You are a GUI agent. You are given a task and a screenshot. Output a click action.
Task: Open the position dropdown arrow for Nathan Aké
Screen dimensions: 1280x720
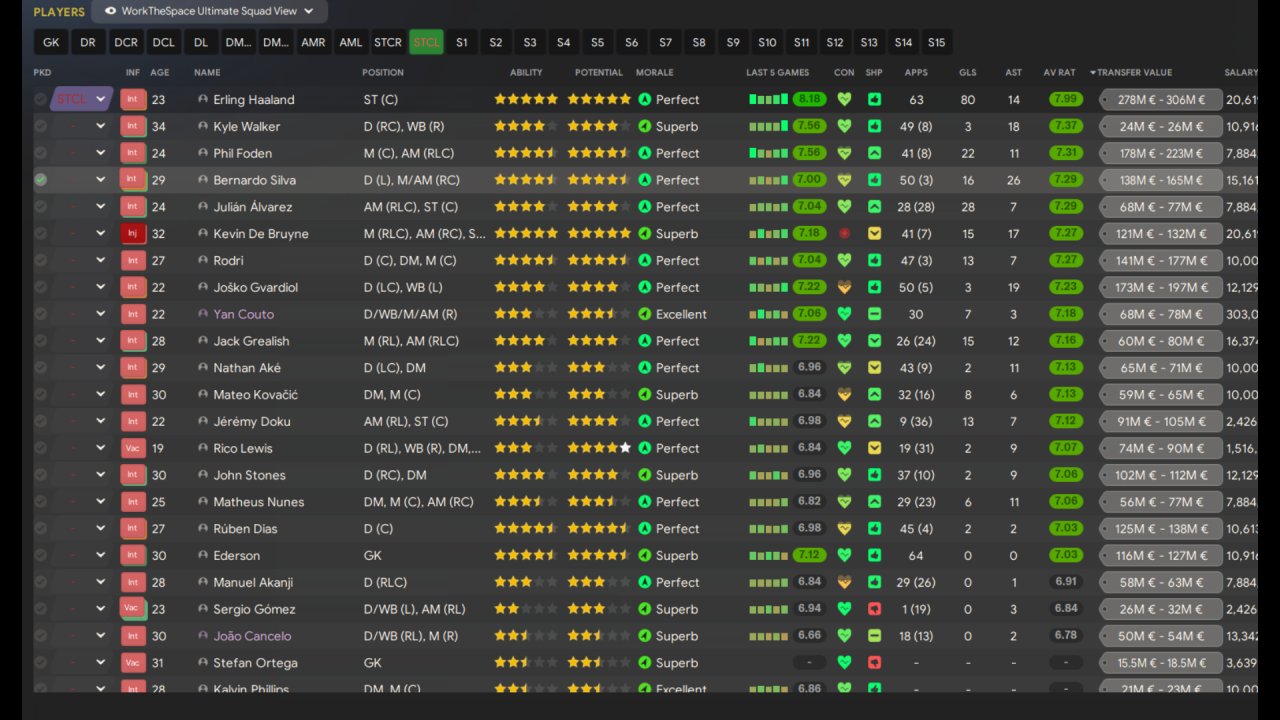click(x=100, y=368)
